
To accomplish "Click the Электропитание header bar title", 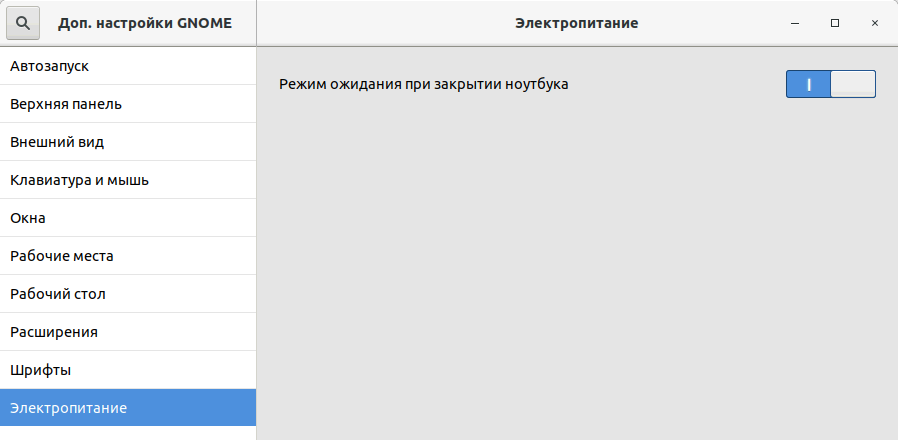I will pyautogui.click(x=577, y=23).
